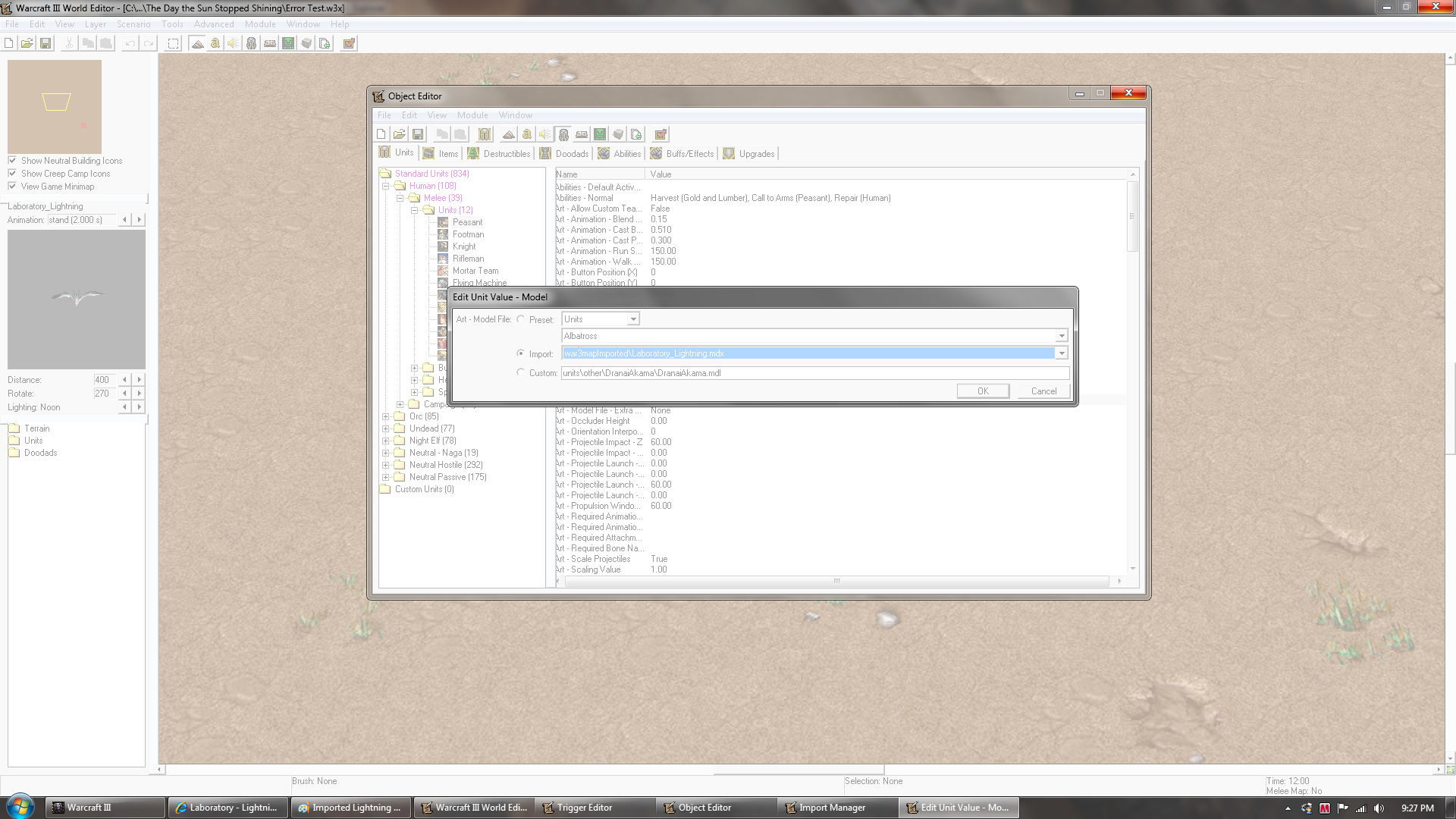Open the Albatross model dropdown
The image size is (1456, 819).
point(1062,336)
